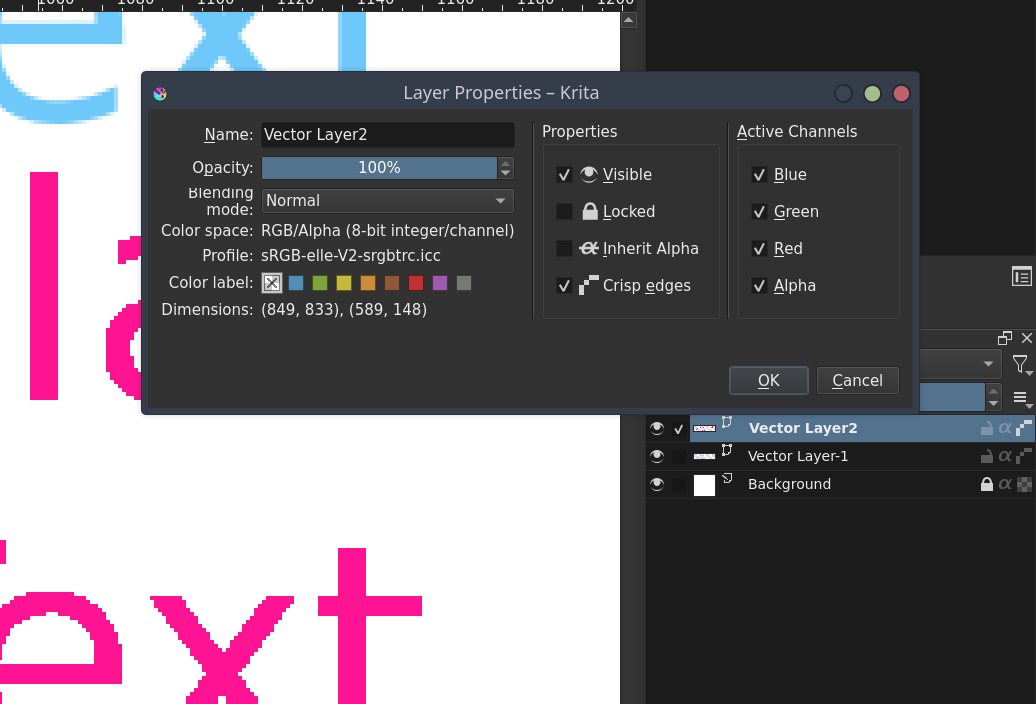
Task: Disable the Red channel checkbox
Action: [759, 248]
